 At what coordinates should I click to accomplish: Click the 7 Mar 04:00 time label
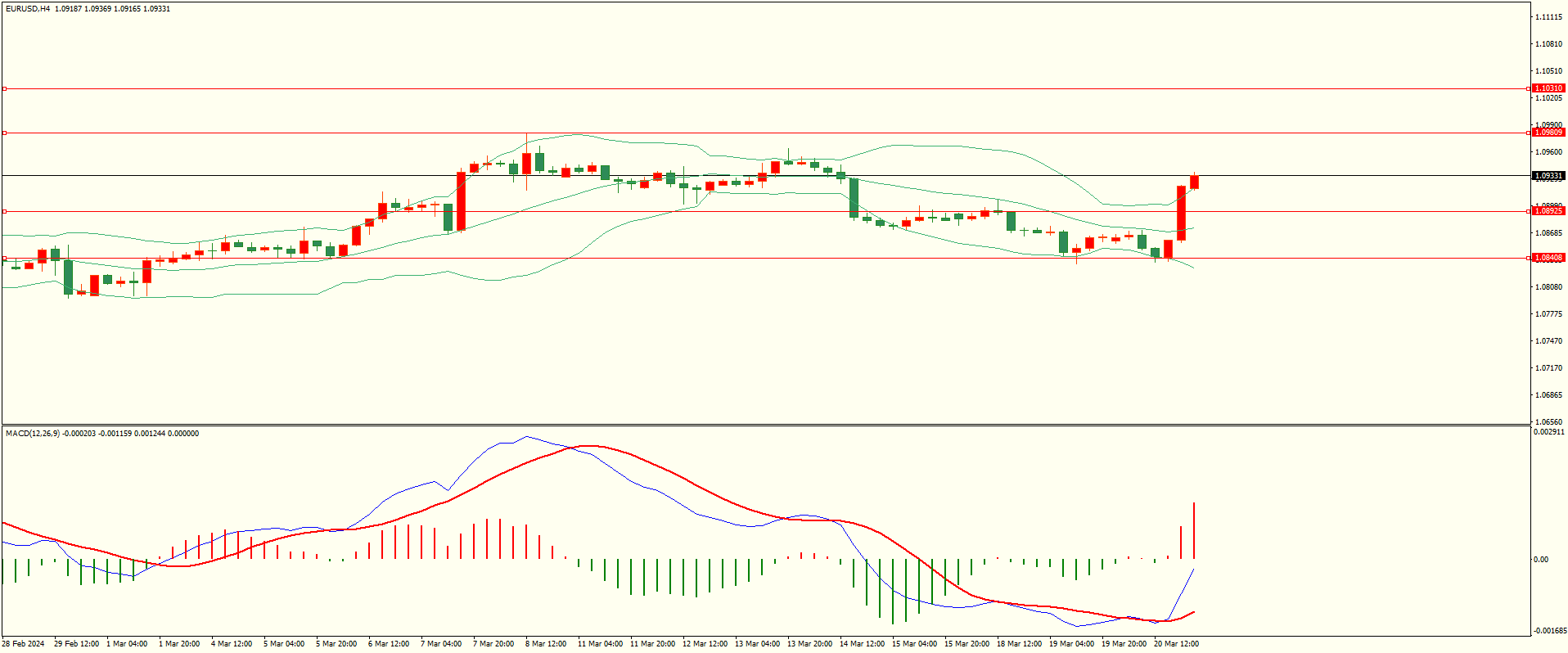(x=441, y=644)
